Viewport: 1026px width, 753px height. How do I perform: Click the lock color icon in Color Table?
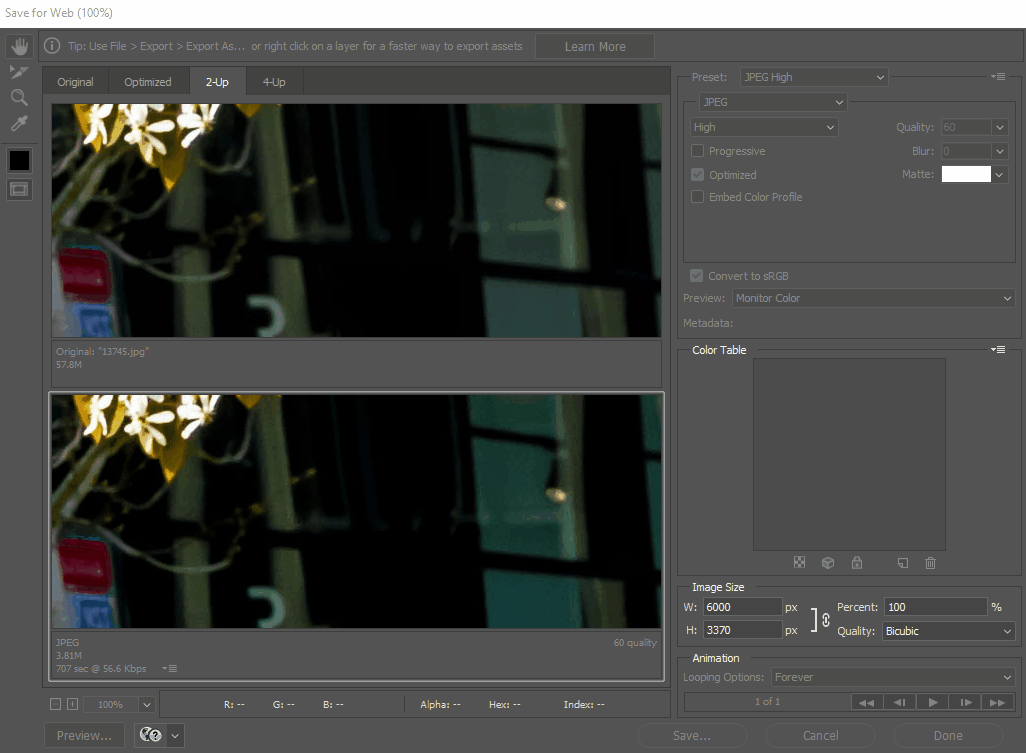point(856,563)
